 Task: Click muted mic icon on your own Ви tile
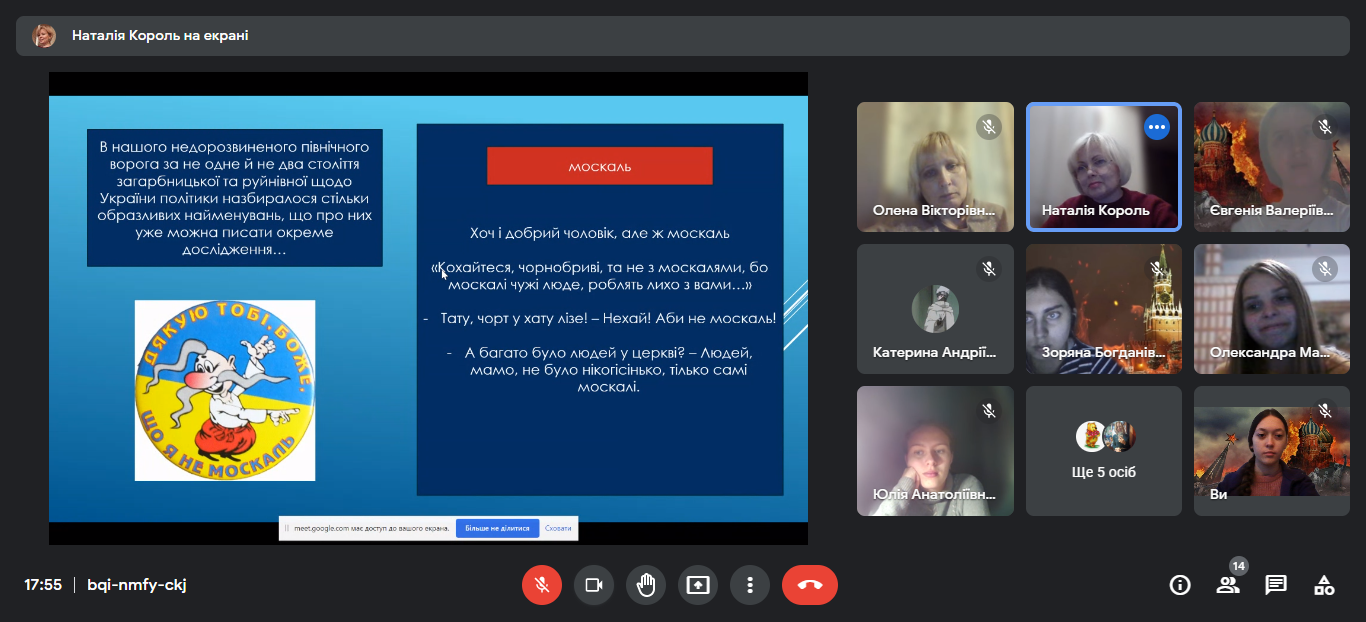(x=1325, y=411)
